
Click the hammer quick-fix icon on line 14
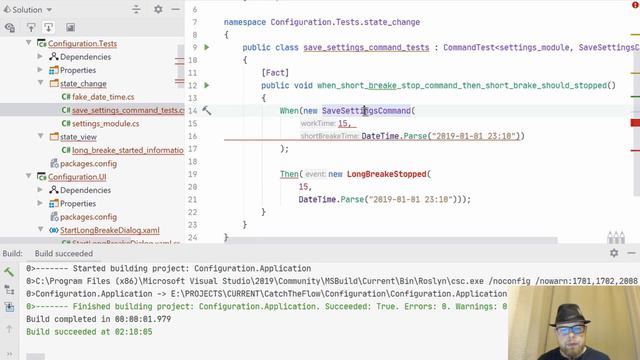pyautogui.click(x=207, y=111)
